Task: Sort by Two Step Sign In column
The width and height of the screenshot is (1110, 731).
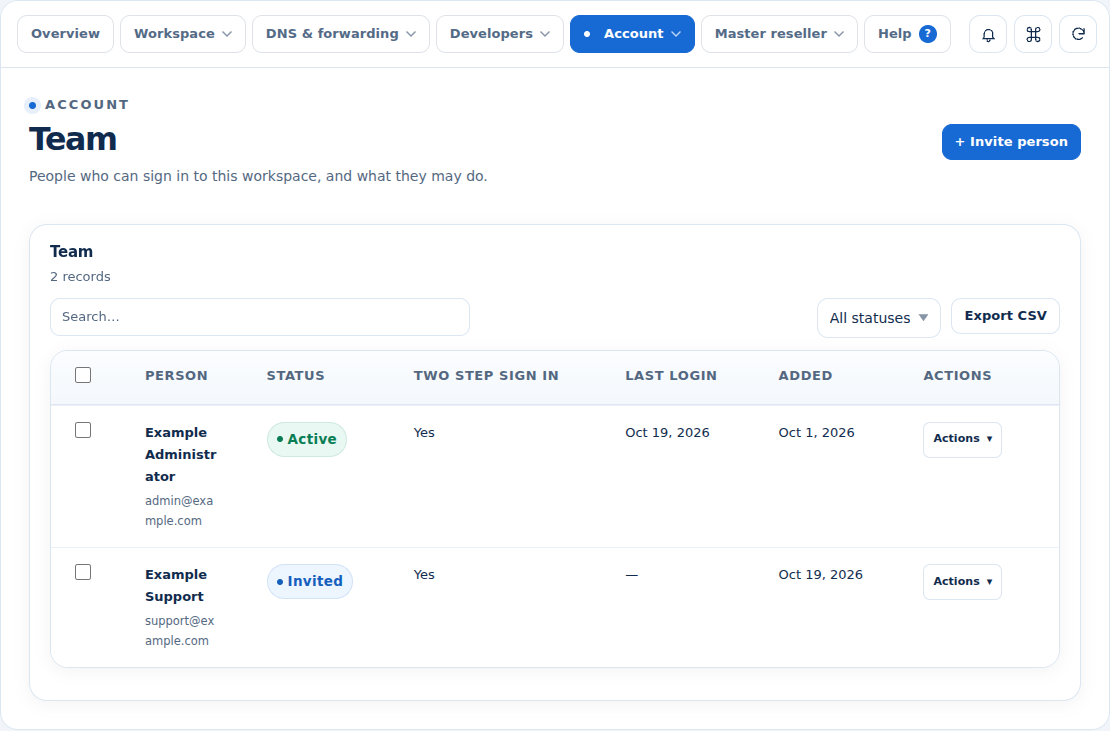Action: coord(486,376)
